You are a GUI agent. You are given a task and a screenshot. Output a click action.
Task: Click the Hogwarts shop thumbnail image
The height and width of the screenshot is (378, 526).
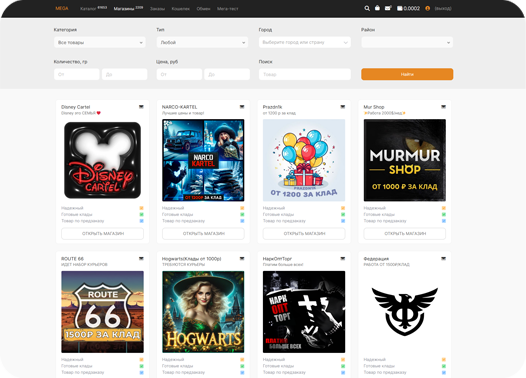(203, 312)
